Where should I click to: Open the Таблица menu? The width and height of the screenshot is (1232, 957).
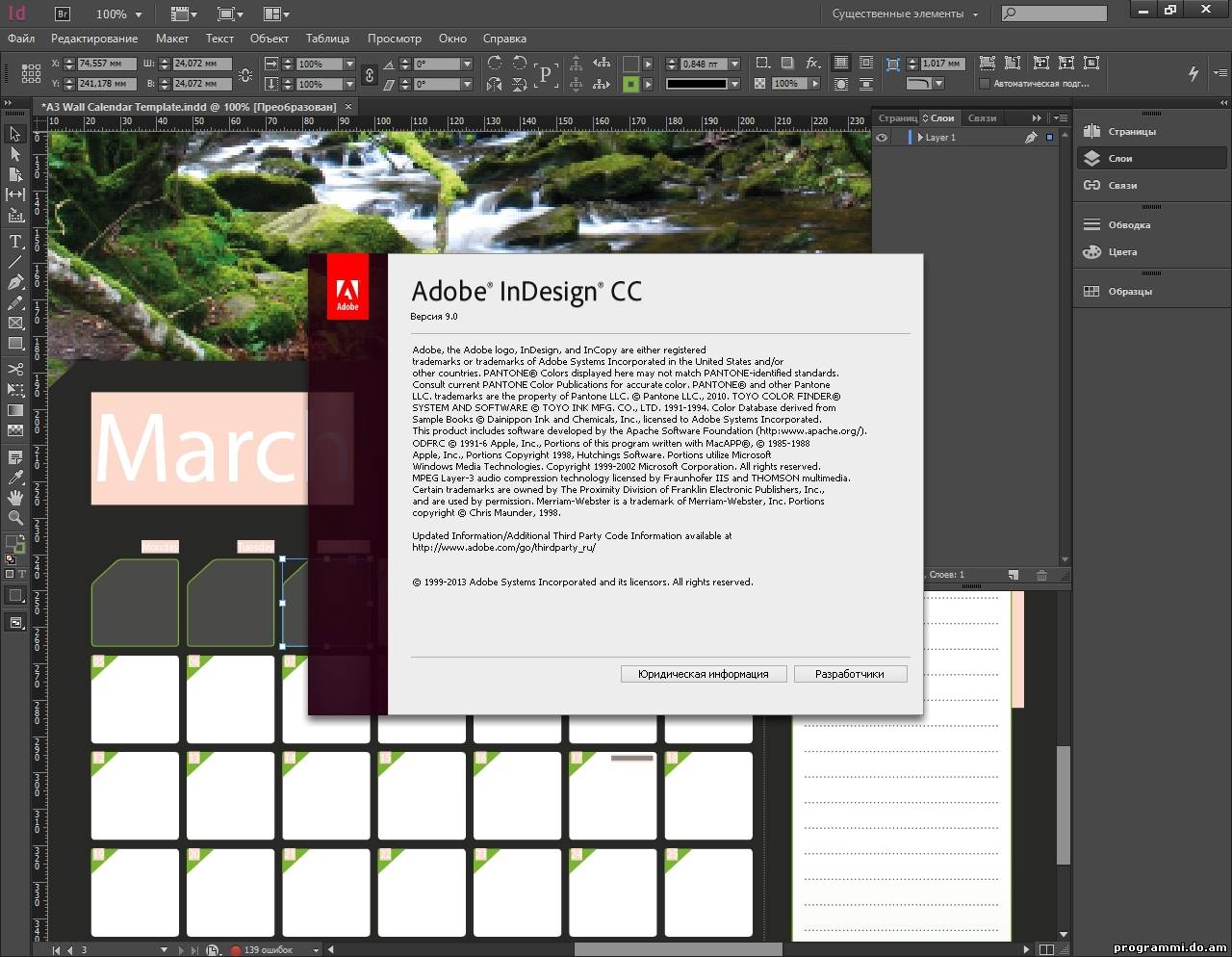click(x=327, y=39)
